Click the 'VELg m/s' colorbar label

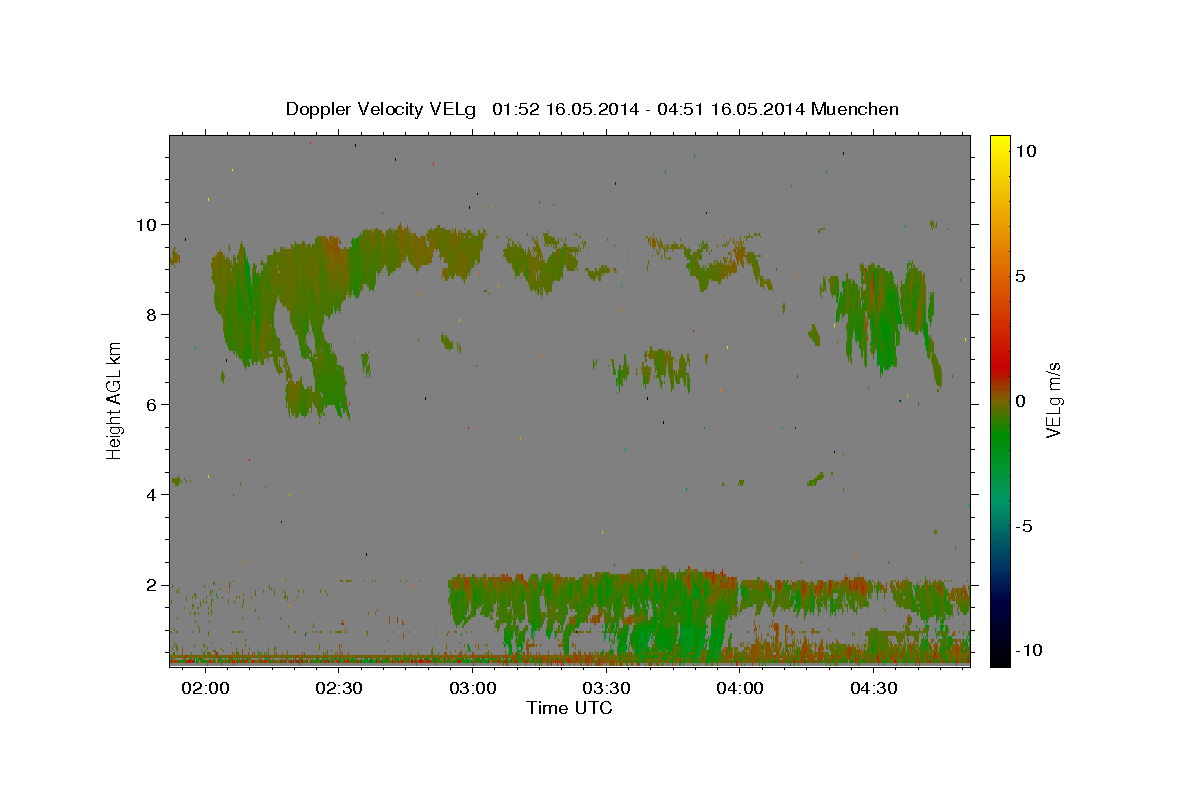[1054, 398]
